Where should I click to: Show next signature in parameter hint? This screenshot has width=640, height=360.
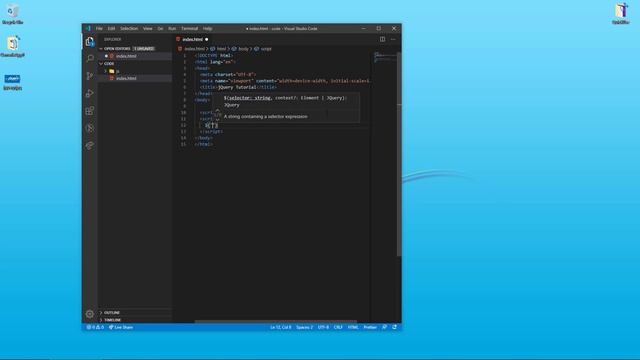click(x=218, y=120)
